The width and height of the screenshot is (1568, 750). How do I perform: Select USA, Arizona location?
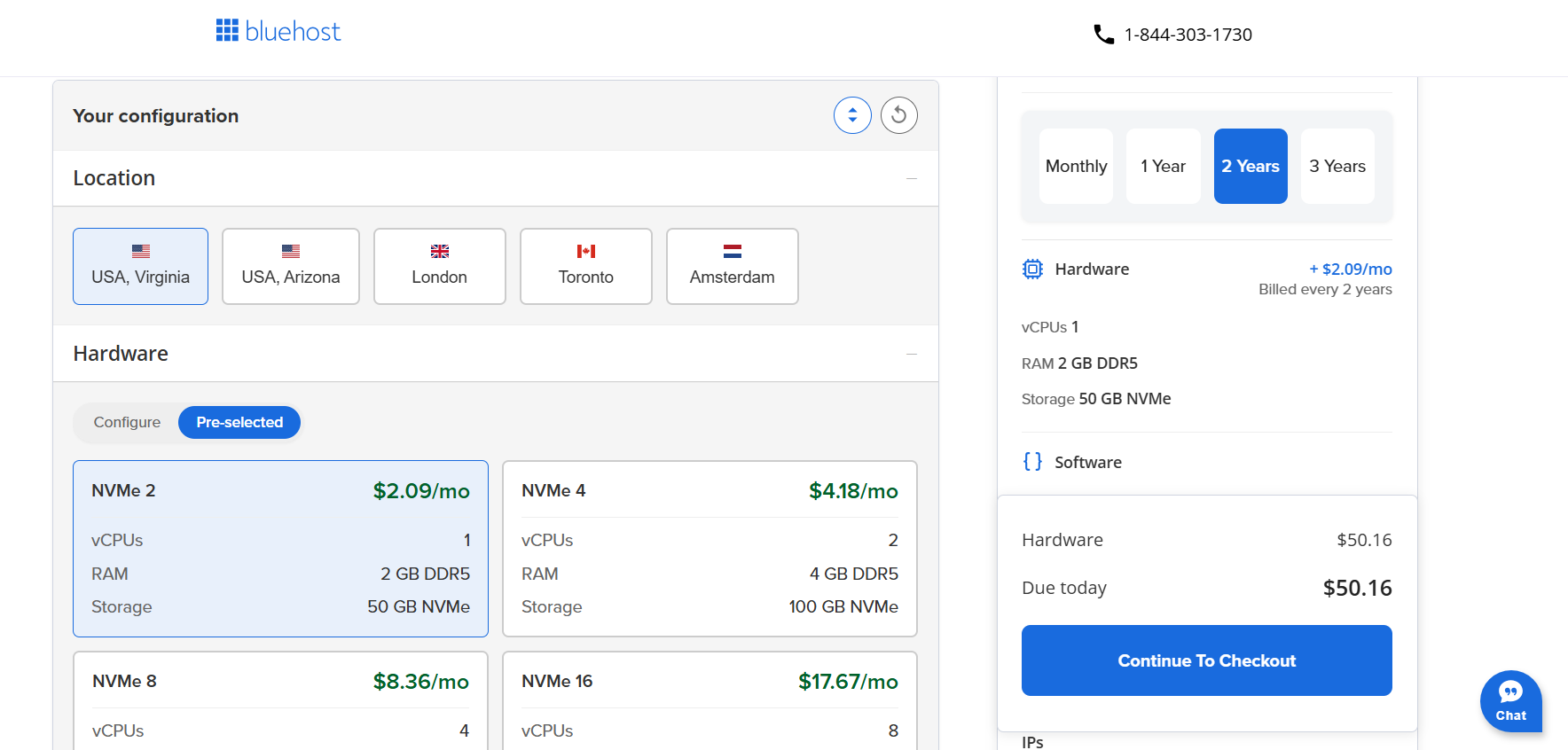click(x=291, y=266)
